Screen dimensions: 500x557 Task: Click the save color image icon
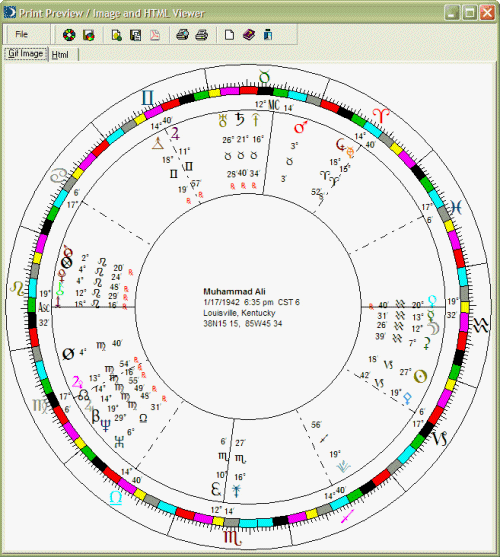pos(88,35)
